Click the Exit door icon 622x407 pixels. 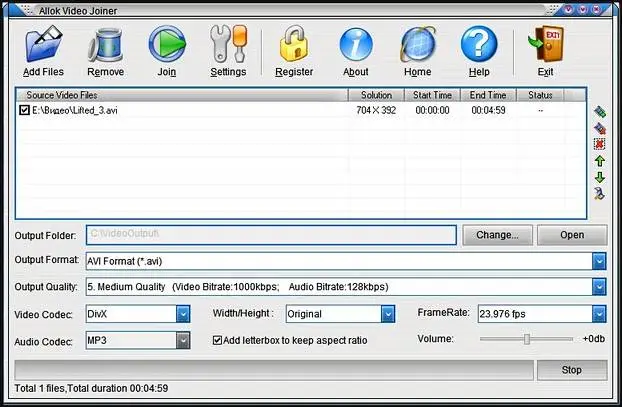point(546,44)
